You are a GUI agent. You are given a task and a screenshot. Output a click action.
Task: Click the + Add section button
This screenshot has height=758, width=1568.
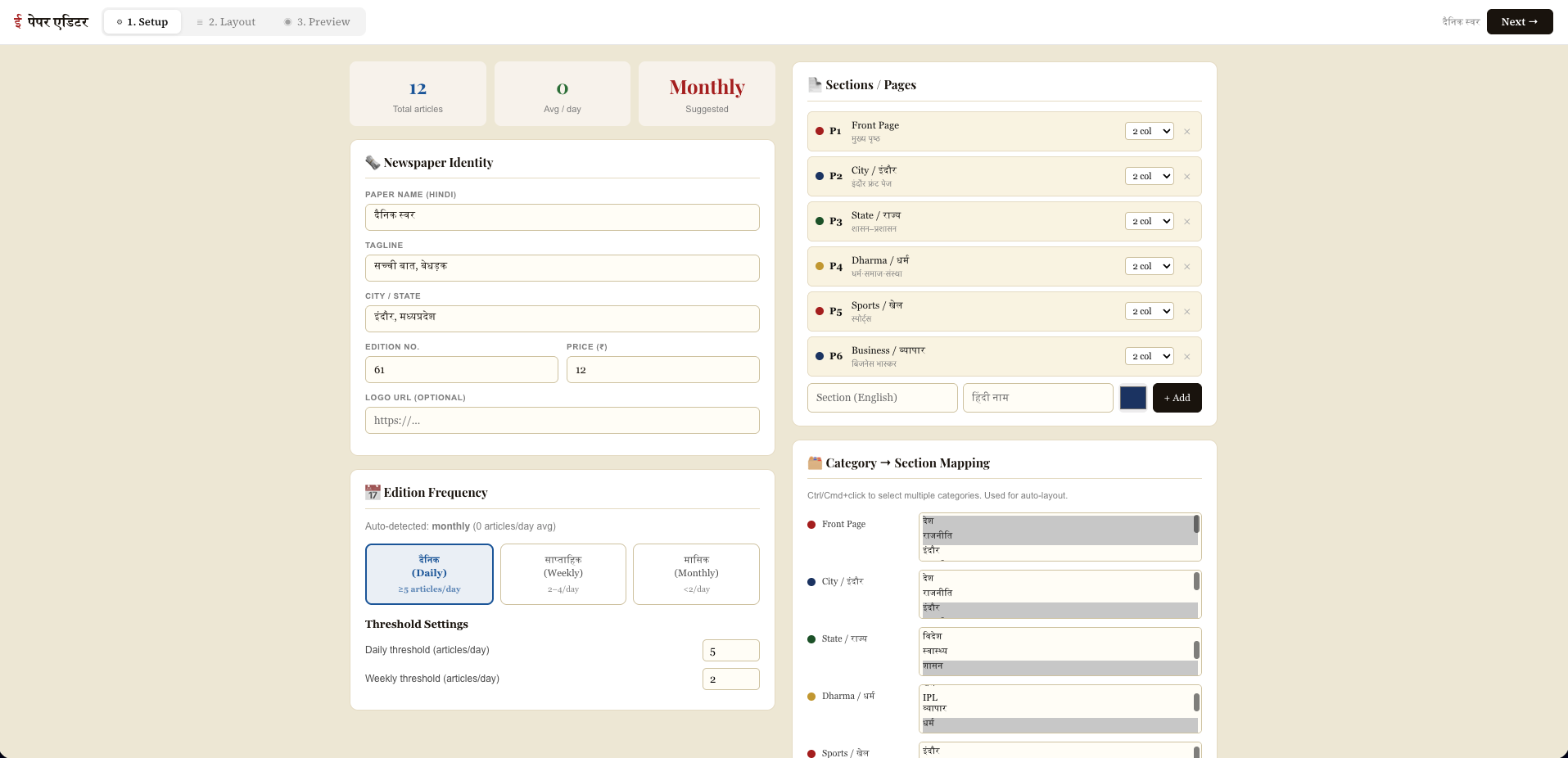[1177, 398]
